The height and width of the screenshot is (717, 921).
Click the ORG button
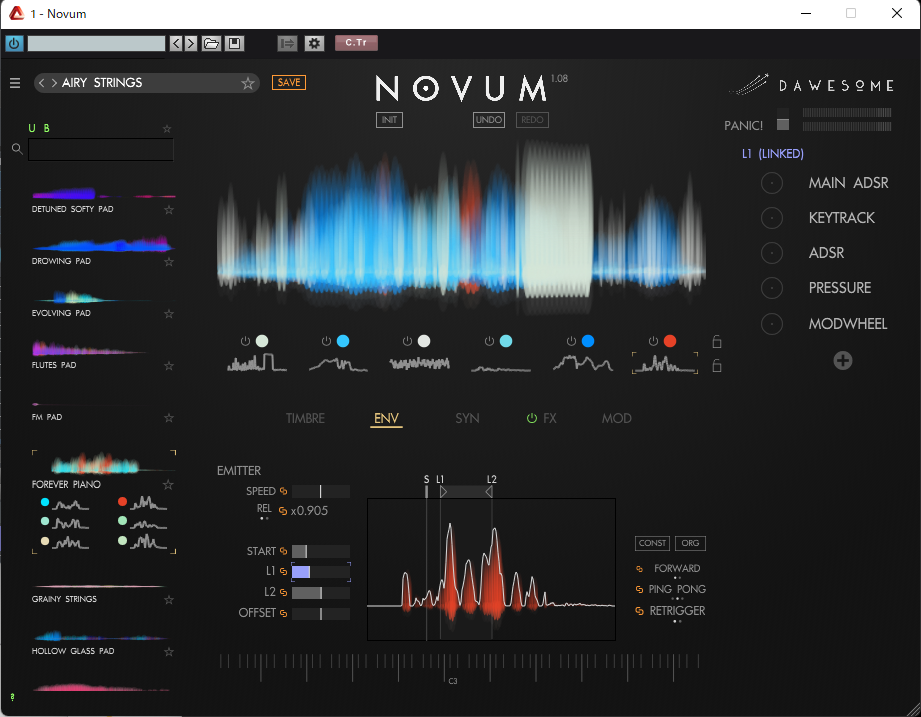[x=690, y=543]
